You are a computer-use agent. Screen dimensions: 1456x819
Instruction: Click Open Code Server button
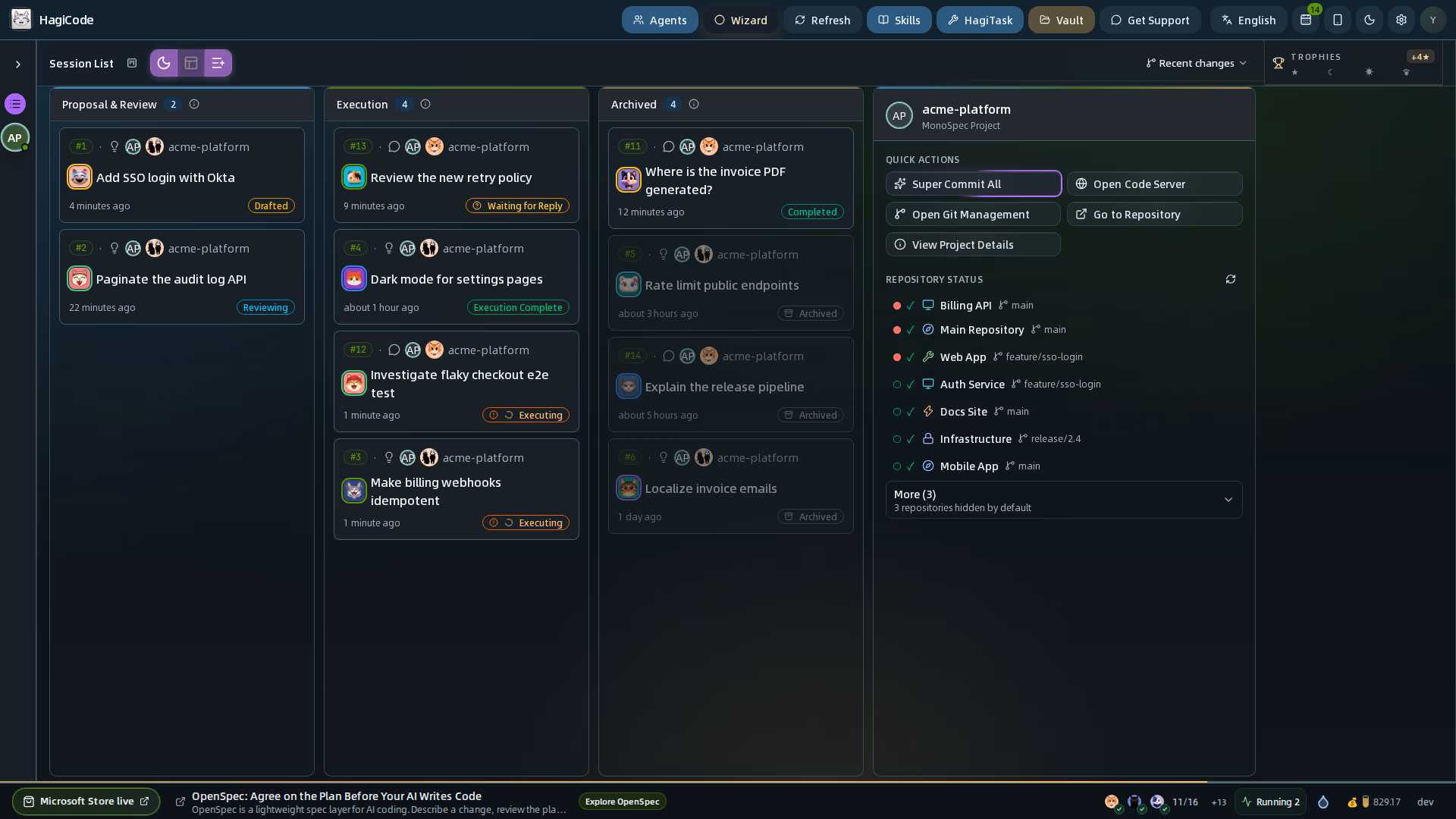pyautogui.click(x=1154, y=184)
